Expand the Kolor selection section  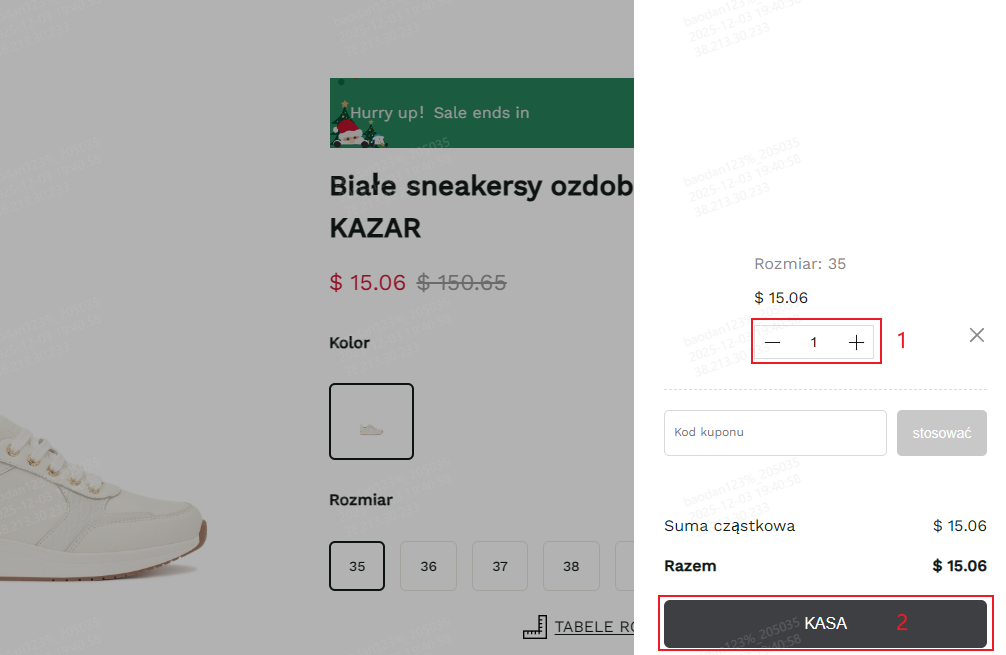click(349, 343)
